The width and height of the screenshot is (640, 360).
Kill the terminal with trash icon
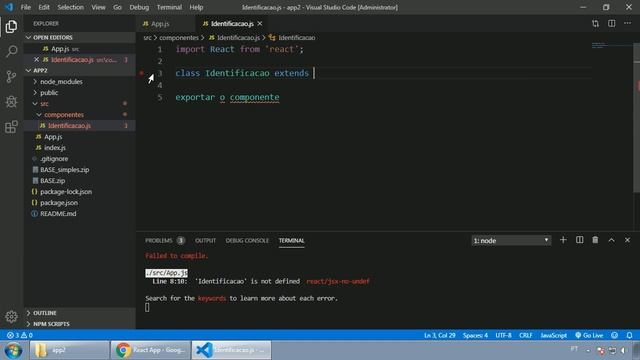[596, 240]
